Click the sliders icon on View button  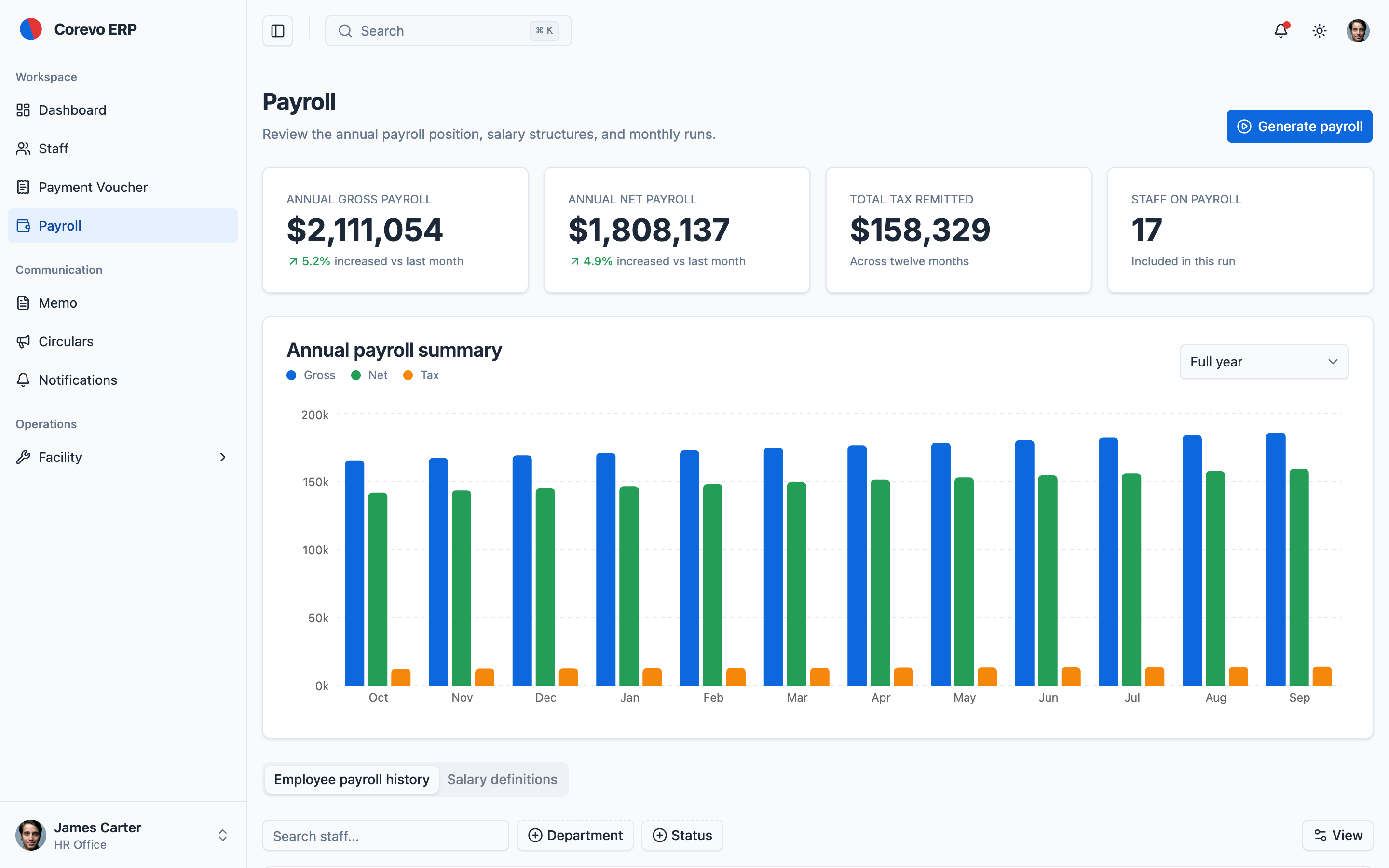pos(1320,835)
